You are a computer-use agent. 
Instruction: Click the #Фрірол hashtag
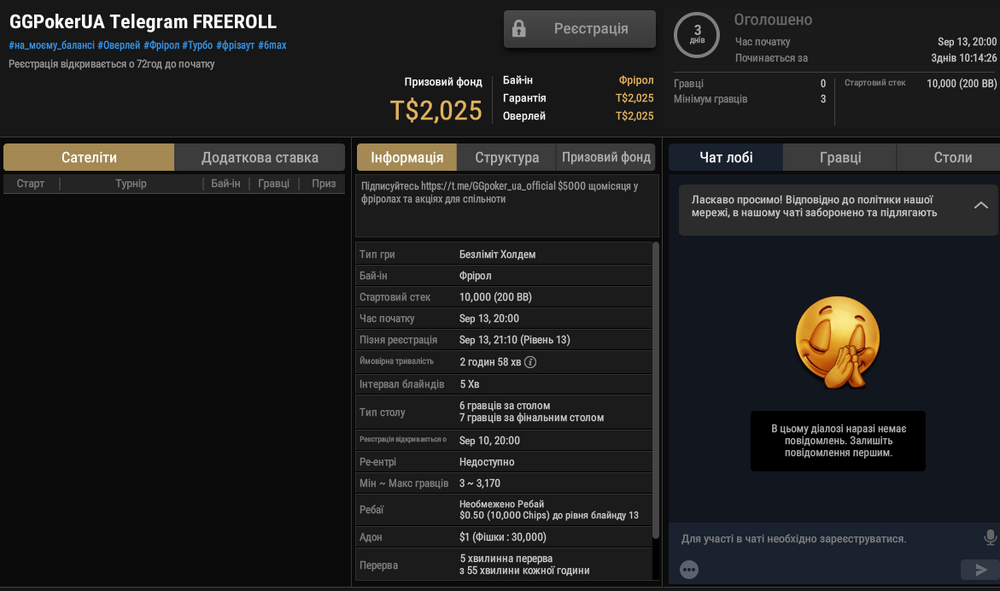point(161,45)
